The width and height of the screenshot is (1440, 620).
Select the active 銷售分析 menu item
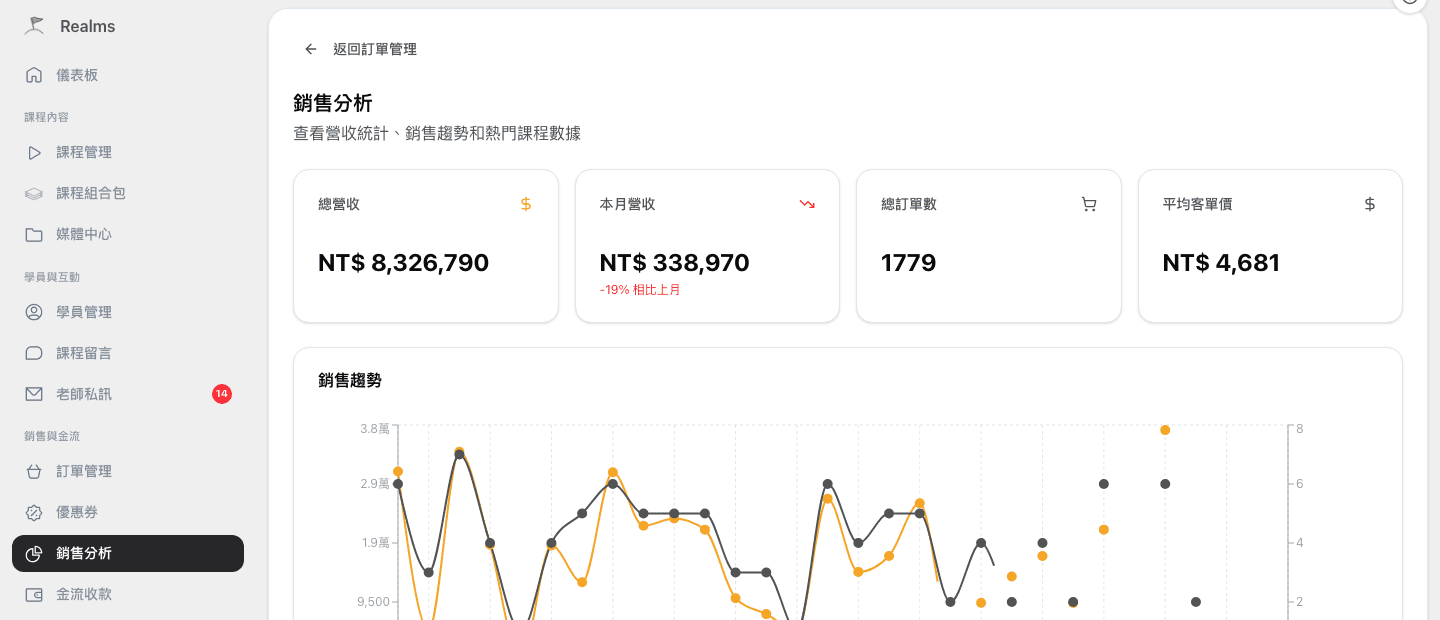coord(128,553)
